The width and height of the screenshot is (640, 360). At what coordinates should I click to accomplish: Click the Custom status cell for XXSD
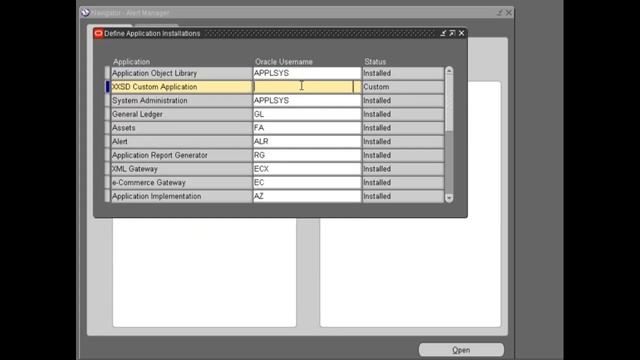click(x=403, y=87)
